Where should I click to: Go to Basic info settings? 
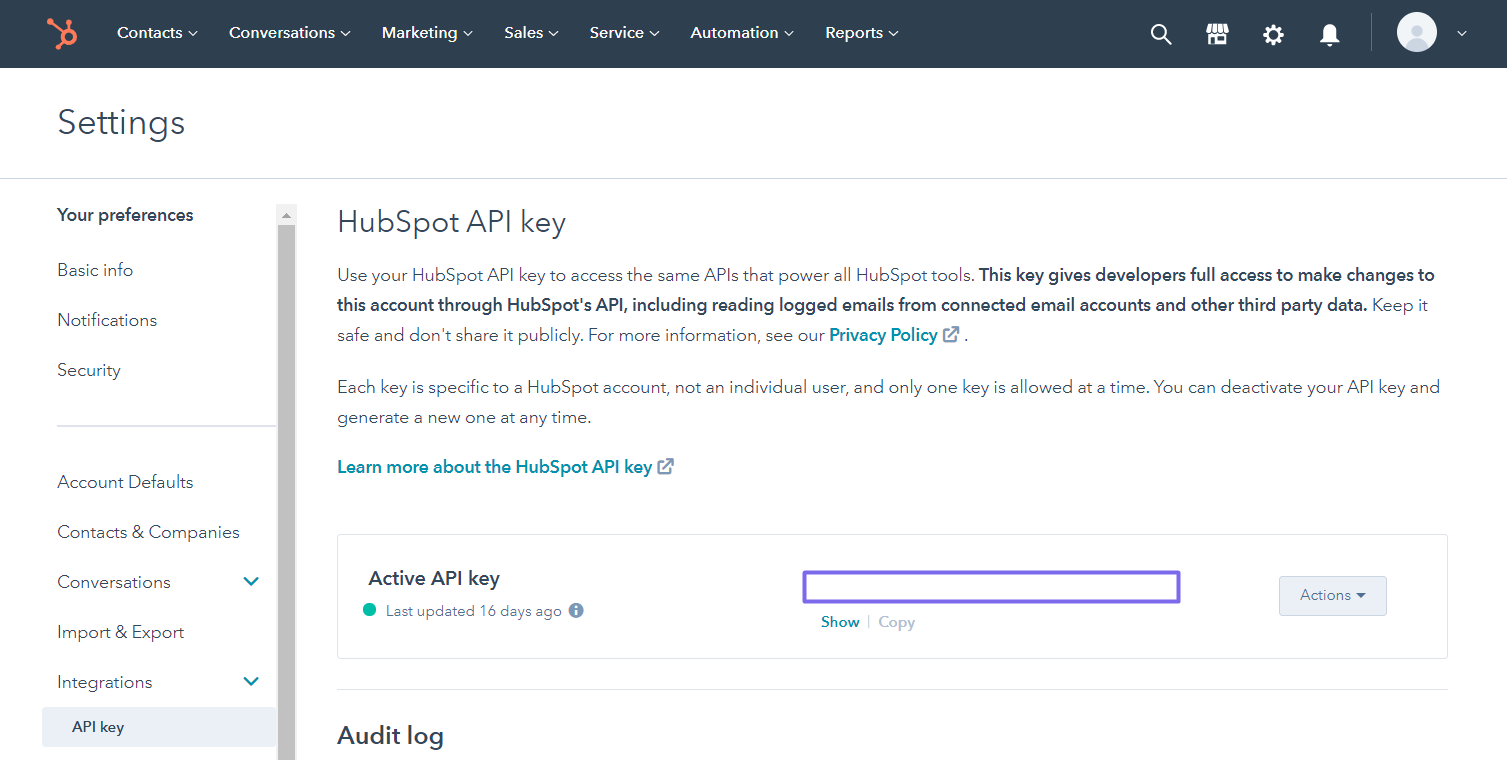pyautogui.click(x=95, y=270)
